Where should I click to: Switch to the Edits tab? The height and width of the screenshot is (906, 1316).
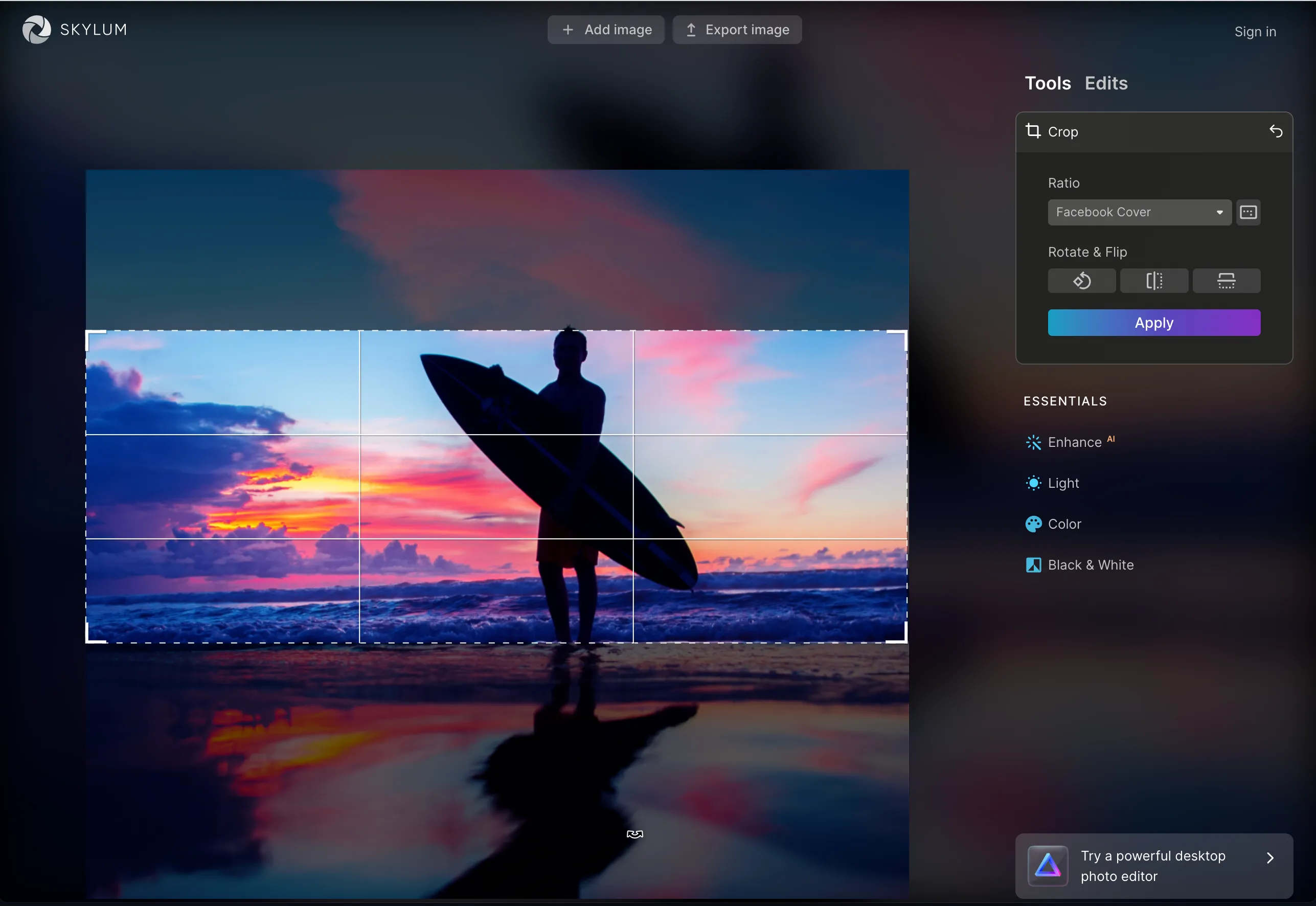1105,83
